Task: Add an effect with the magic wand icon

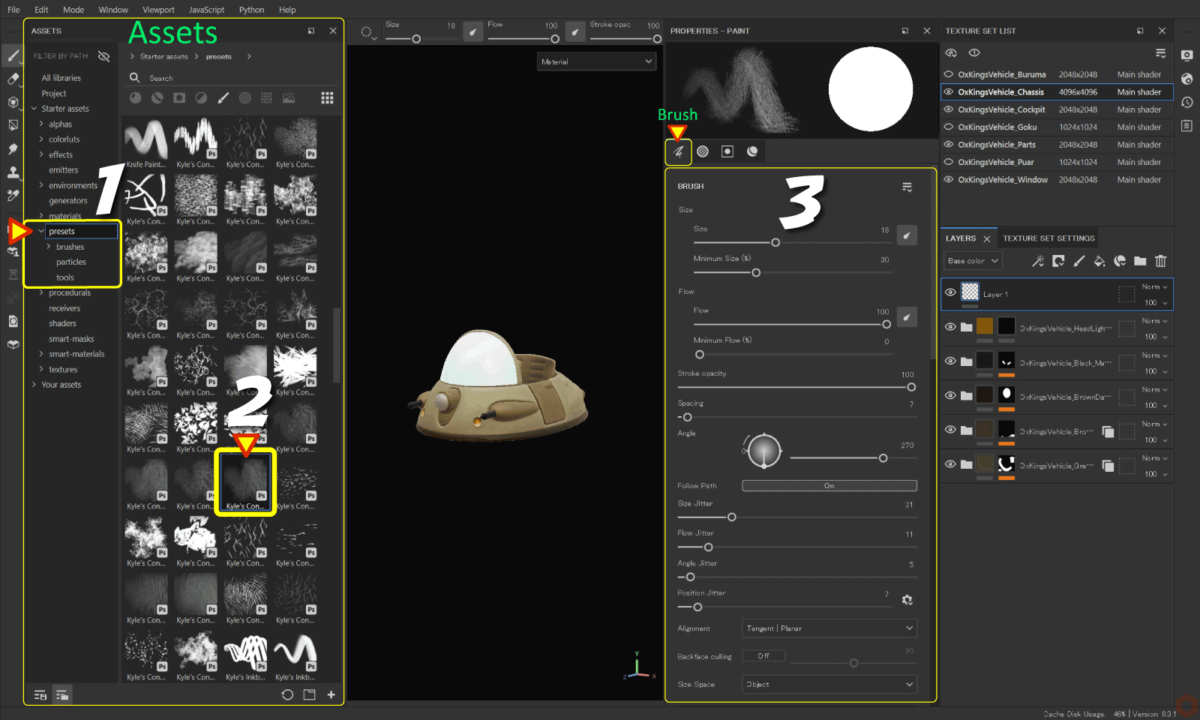Action: click(x=1038, y=261)
